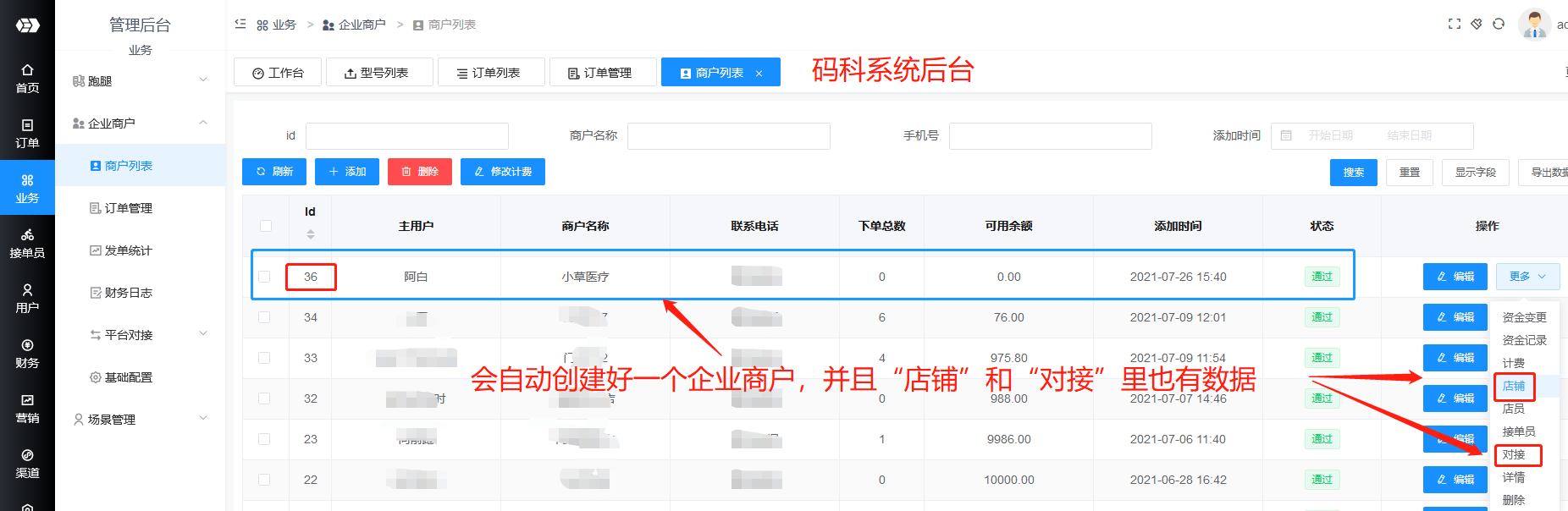Screen dimensions: 1568x511
Task: Click the 显示字段 button
Action: (1476, 173)
